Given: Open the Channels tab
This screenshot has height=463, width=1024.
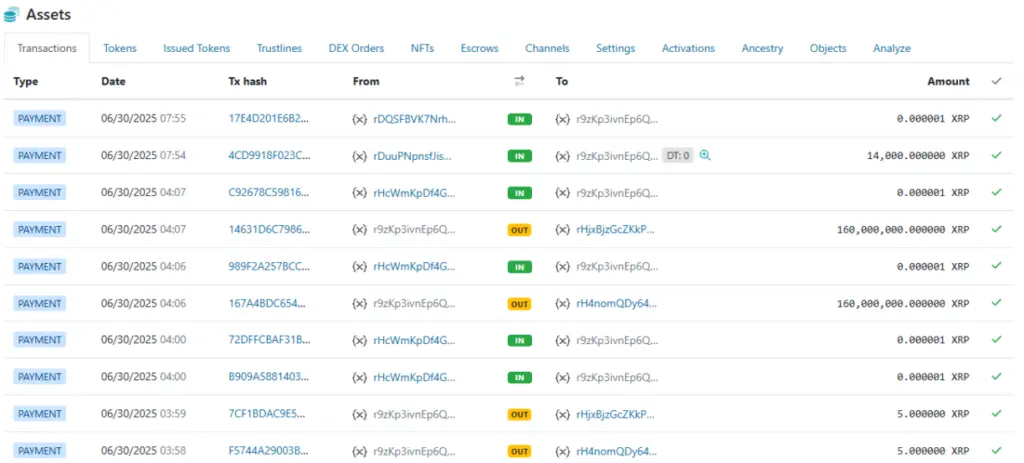Looking at the screenshot, I should point(547,48).
